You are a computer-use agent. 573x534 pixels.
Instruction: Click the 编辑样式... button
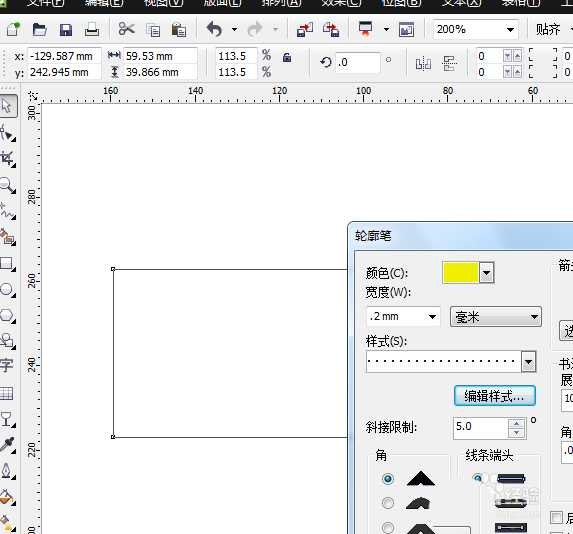[x=495, y=396]
